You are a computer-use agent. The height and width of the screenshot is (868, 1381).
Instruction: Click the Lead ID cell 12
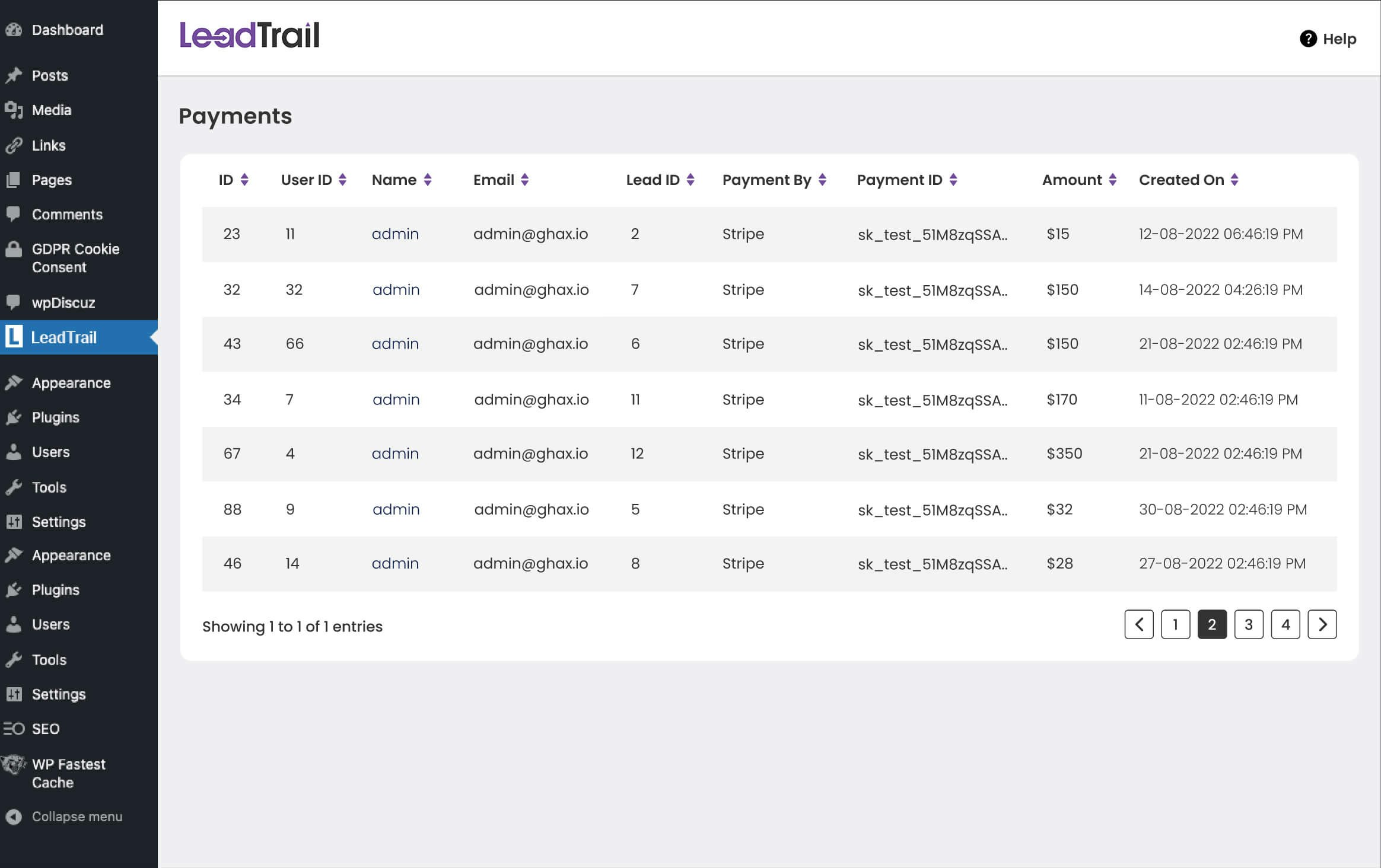coord(637,454)
